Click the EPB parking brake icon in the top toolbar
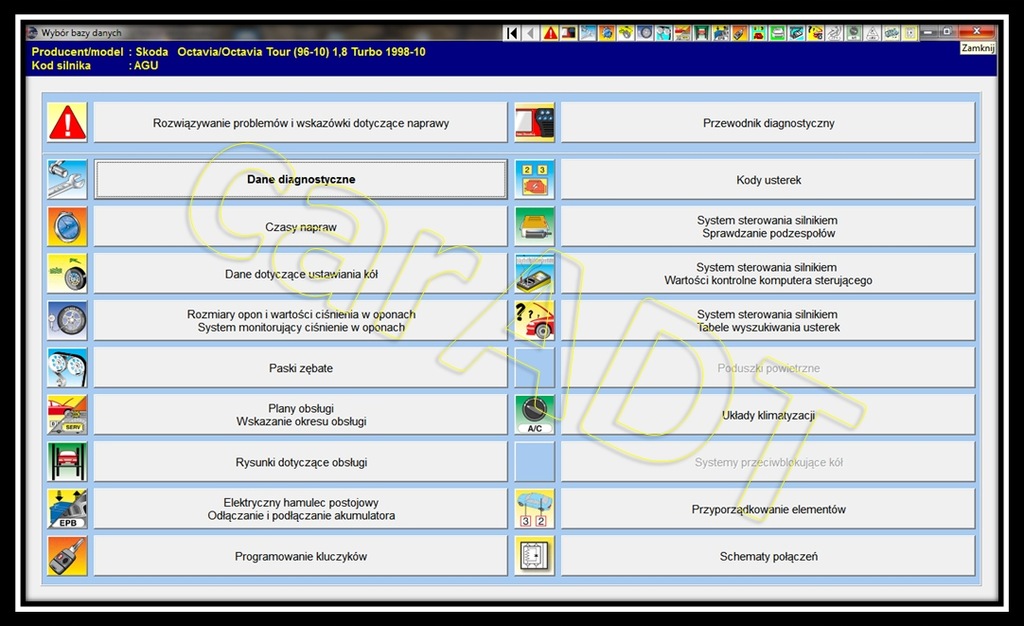Viewport: 1024px width, 626px height. pyautogui.click(x=720, y=33)
